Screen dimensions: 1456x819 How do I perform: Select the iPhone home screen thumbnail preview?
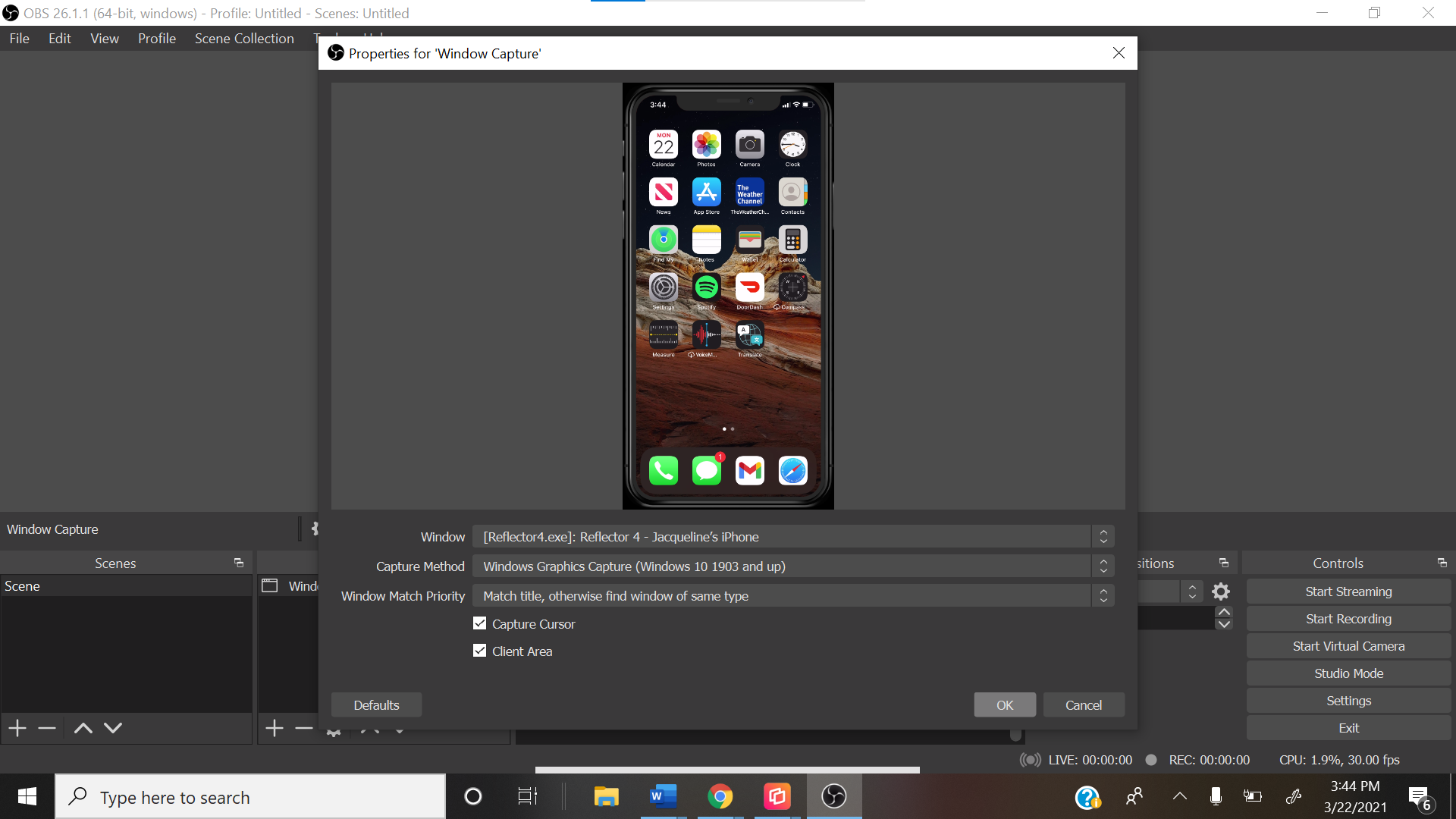(728, 295)
